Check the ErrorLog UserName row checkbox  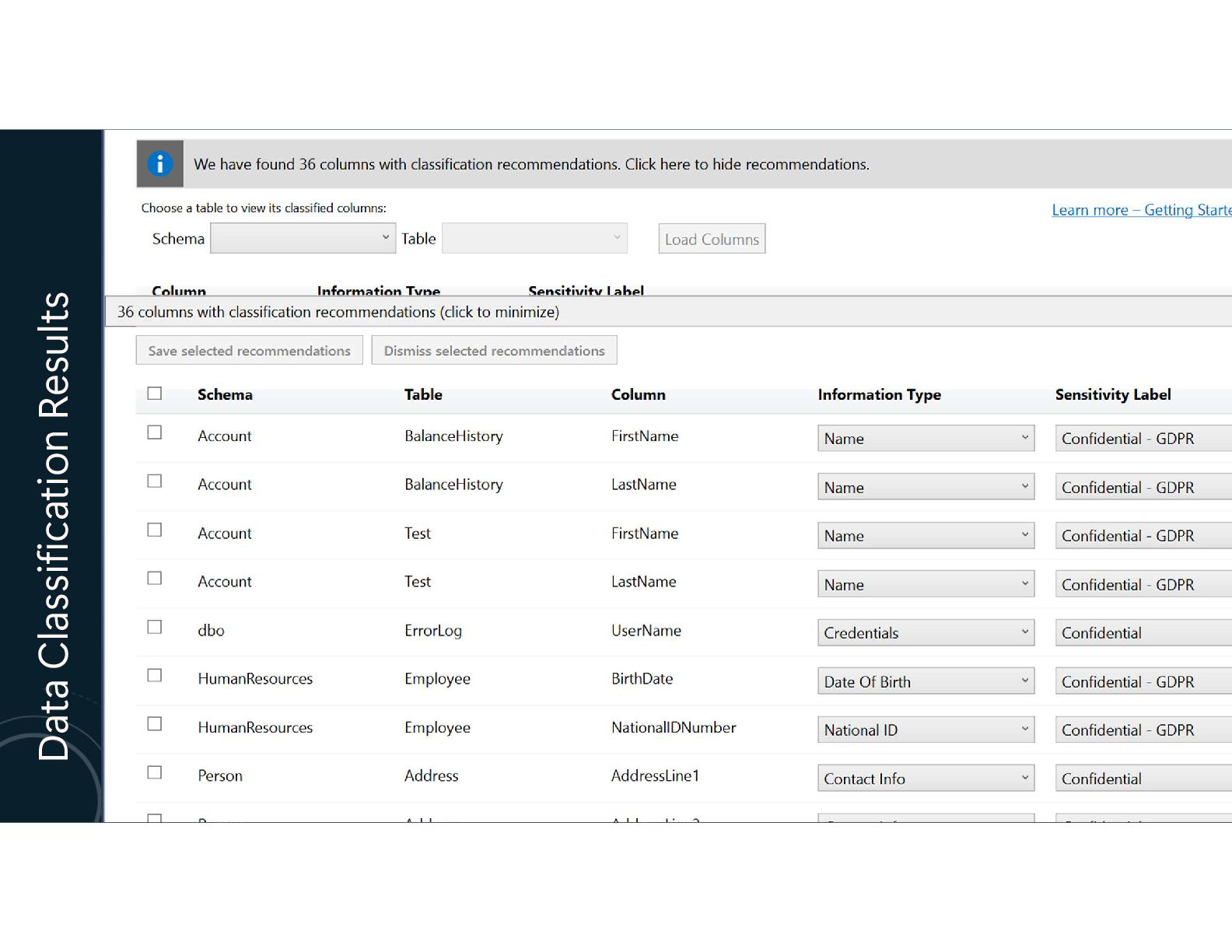click(x=155, y=627)
